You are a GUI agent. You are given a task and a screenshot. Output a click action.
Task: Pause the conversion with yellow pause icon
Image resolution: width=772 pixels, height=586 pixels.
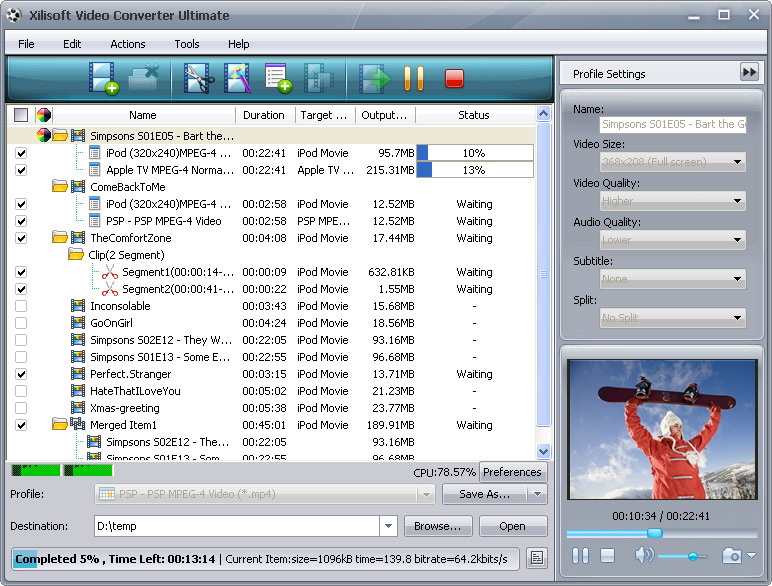pos(413,78)
